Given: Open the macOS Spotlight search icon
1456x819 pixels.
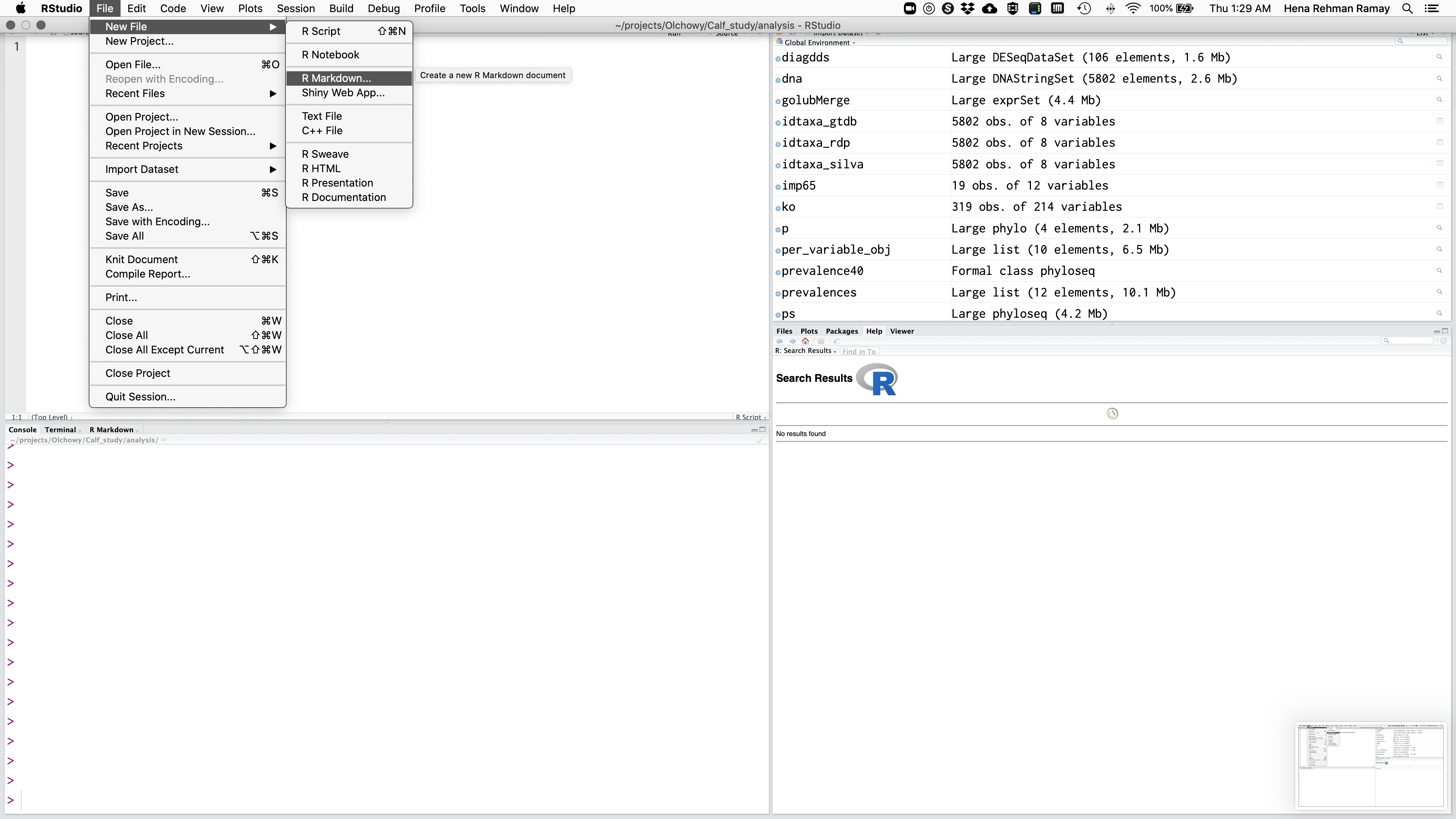Looking at the screenshot, I should [1407, 8].
